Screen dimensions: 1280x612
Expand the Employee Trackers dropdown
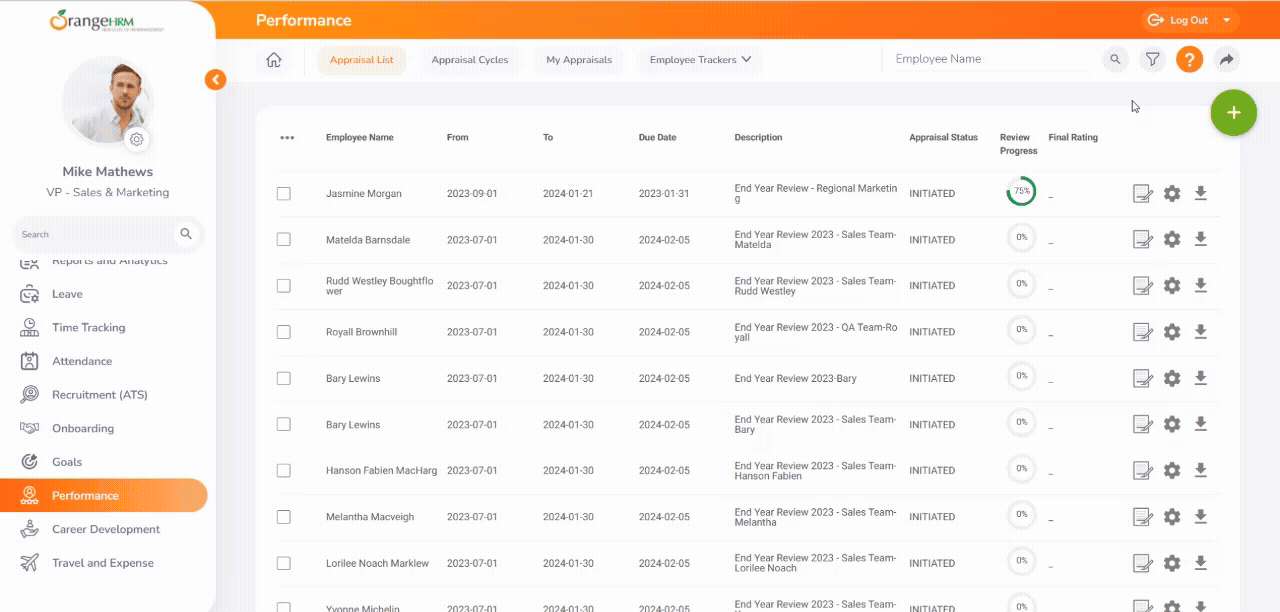[x=700, y=60]
